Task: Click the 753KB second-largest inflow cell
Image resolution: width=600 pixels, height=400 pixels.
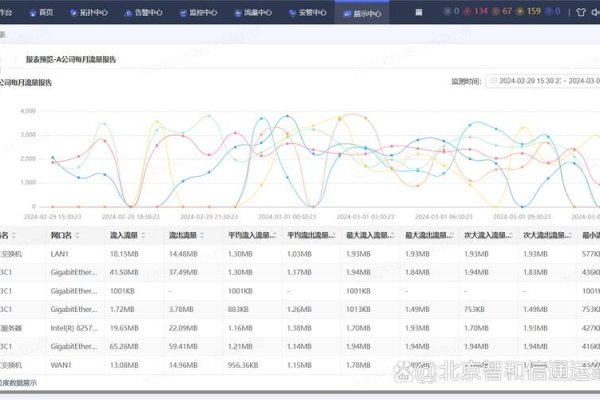Action: pyautogui.click(x=474, y=309)
